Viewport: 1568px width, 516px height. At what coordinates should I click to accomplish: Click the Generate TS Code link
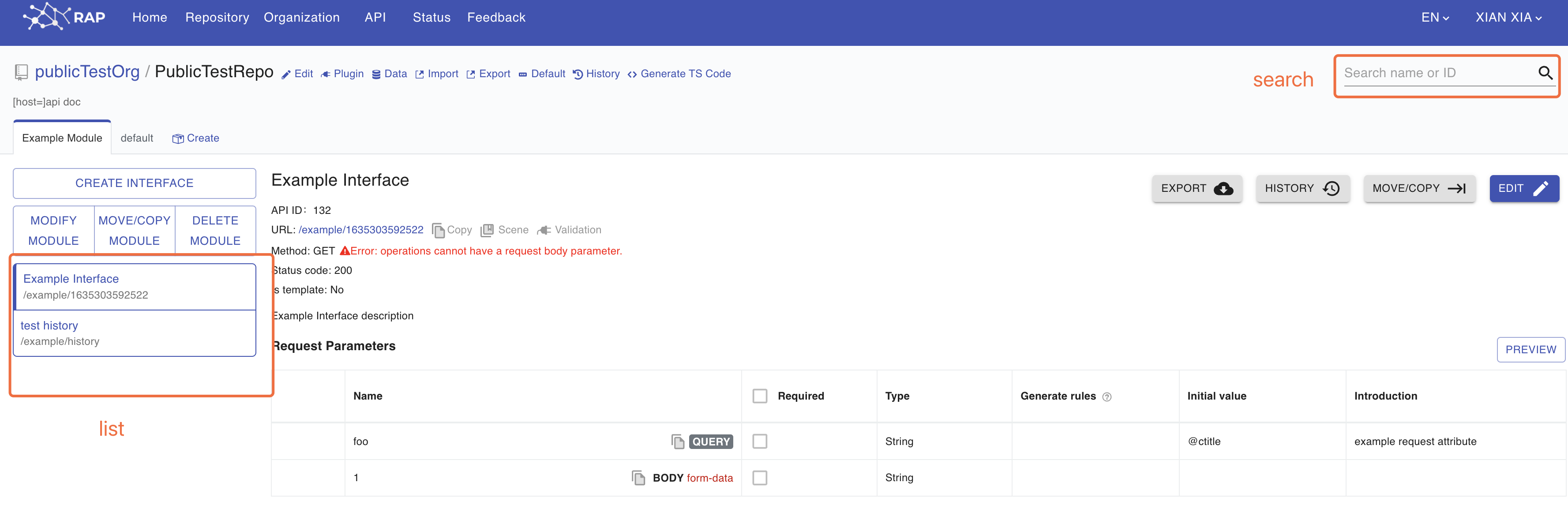pos(685,74)
